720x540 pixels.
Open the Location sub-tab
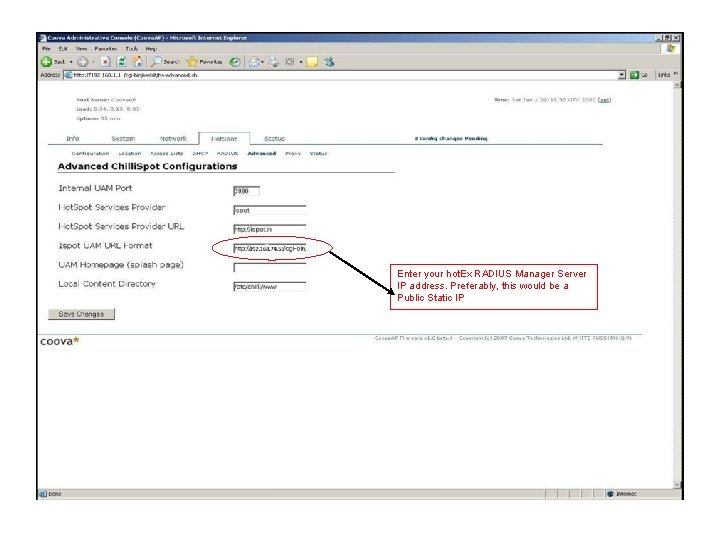click(x=129, y=153)
